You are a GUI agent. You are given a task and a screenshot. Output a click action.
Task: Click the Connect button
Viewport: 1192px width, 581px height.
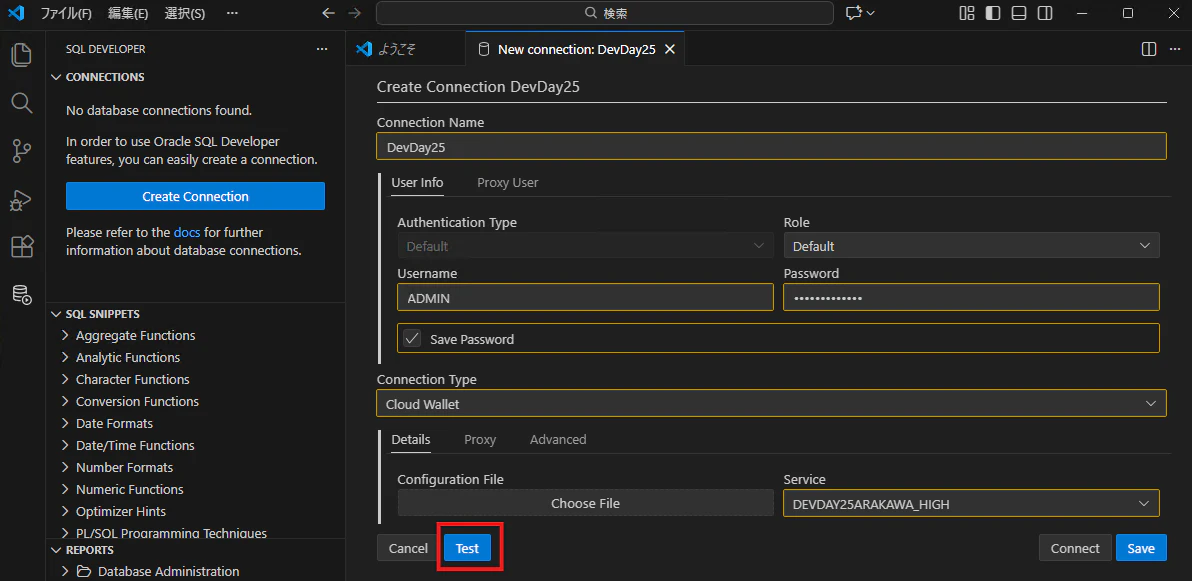pos(1075,548)
